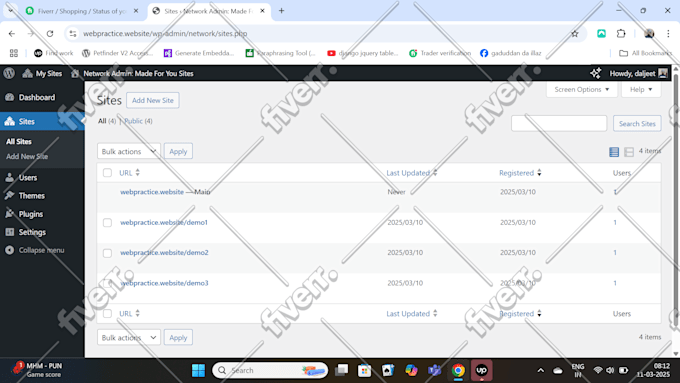The image size is (680, 383).
Task: Open webpractice.website main site link
Action: click(152, 192)
